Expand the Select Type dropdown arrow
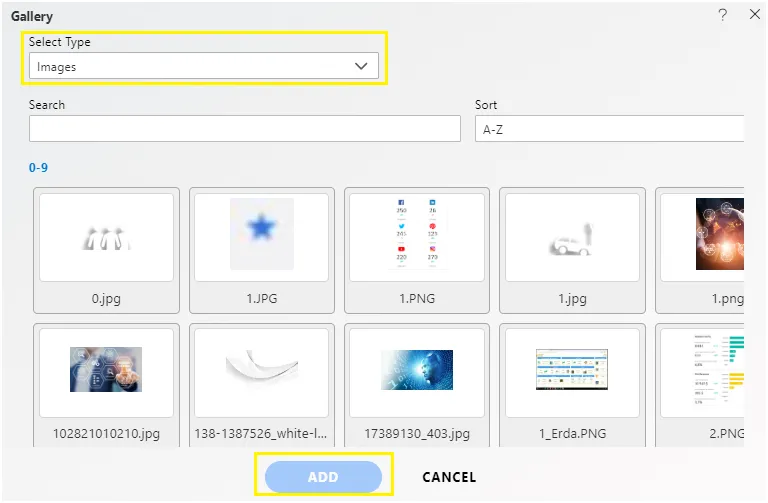The width and height of the screenshot is (768, 503). 361,66
